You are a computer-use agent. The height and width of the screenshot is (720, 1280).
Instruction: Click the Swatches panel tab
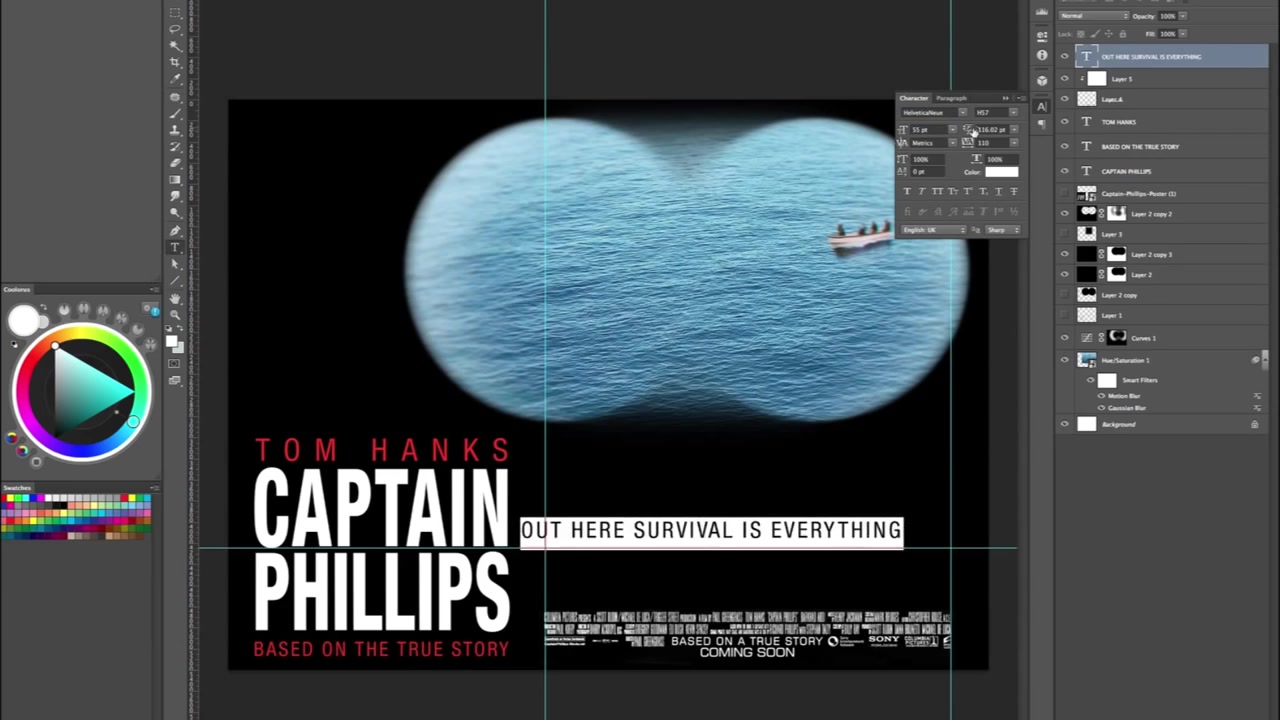[x=17, y=488]
